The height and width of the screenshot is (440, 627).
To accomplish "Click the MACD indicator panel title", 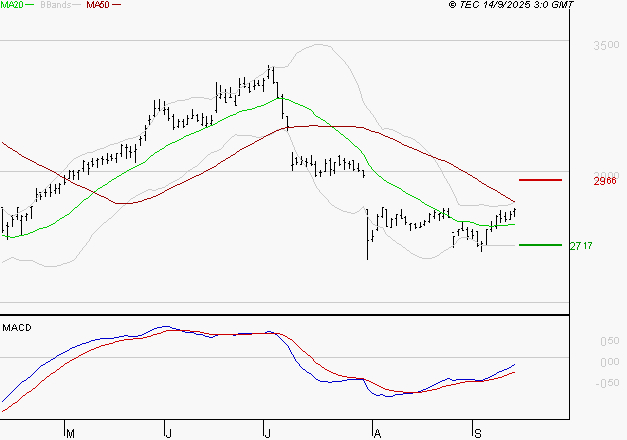I will pyautogui.click(x=16, y=327).
